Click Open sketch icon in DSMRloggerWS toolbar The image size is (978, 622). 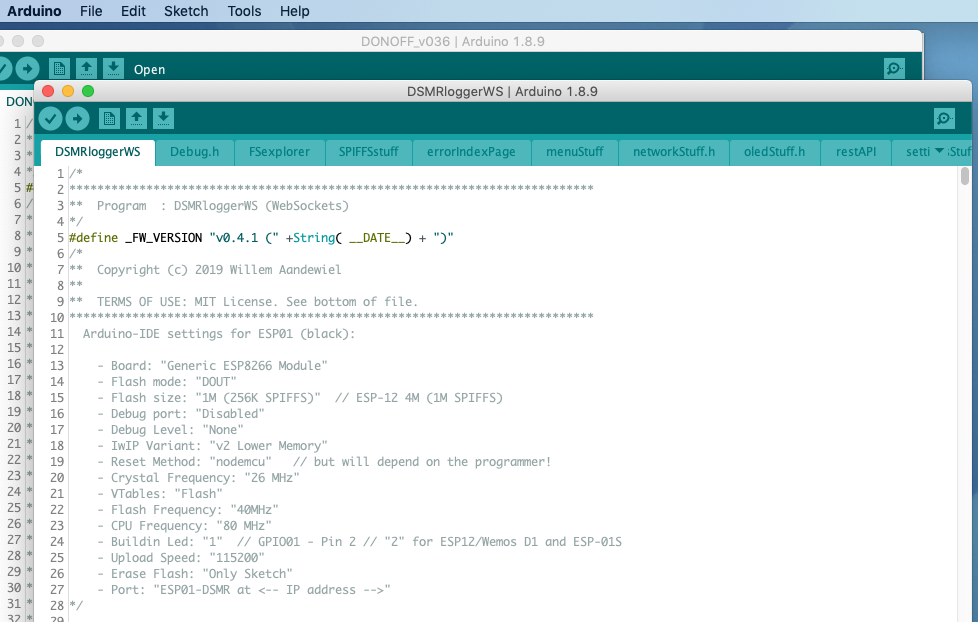tap(136, 119)
